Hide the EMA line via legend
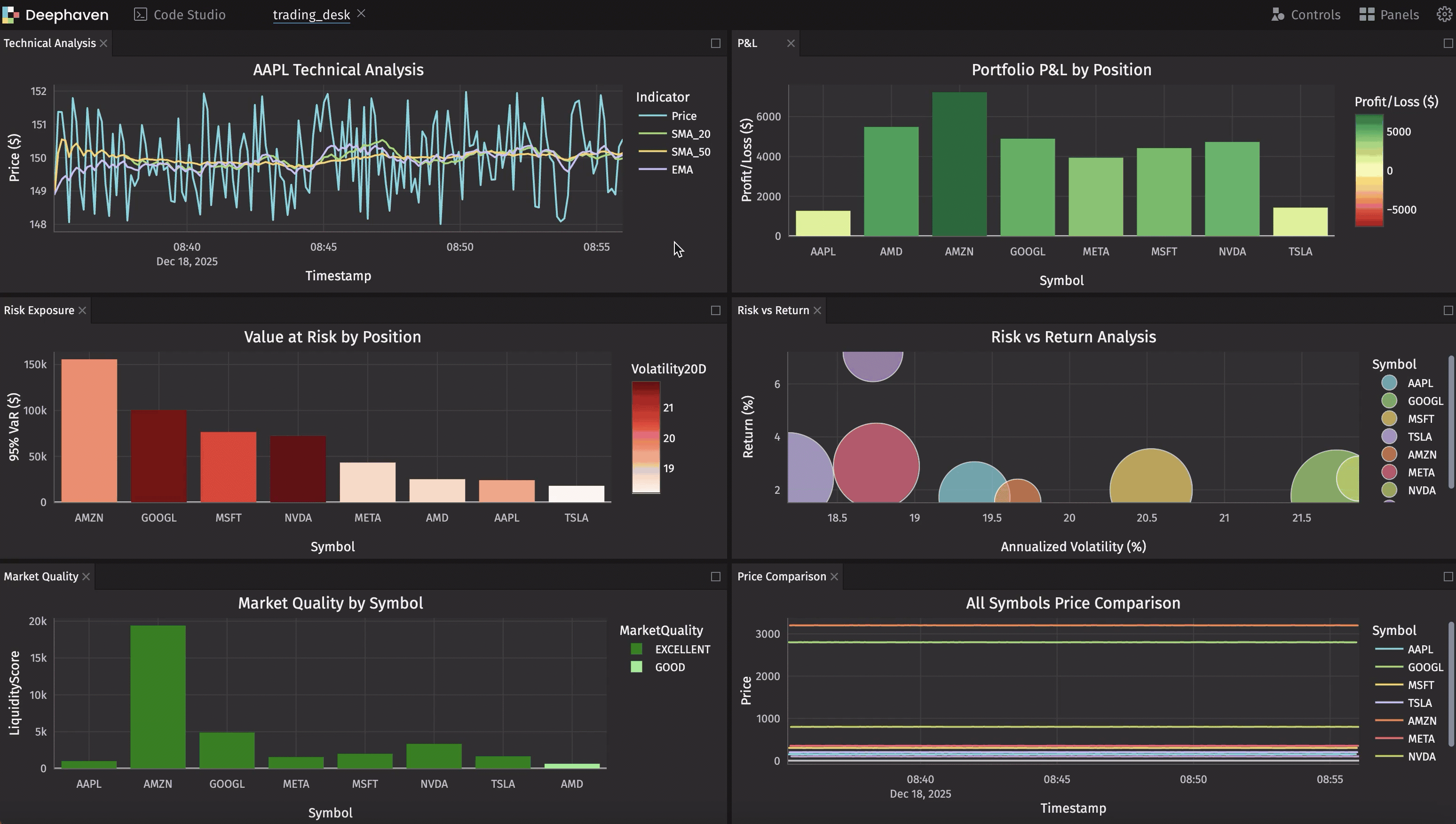The width and height of the screenshot is (1456, 824). click(x=681, y=170)
